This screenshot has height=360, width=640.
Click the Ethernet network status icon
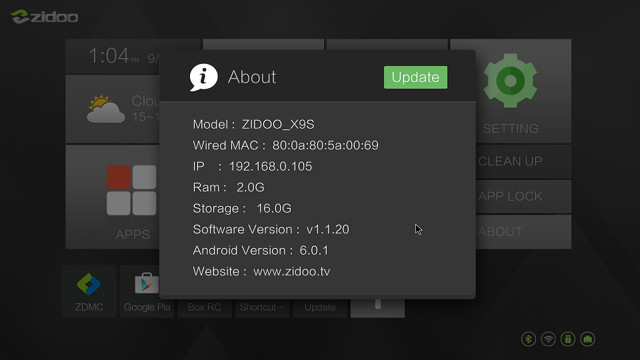click(x=587, y=339)
